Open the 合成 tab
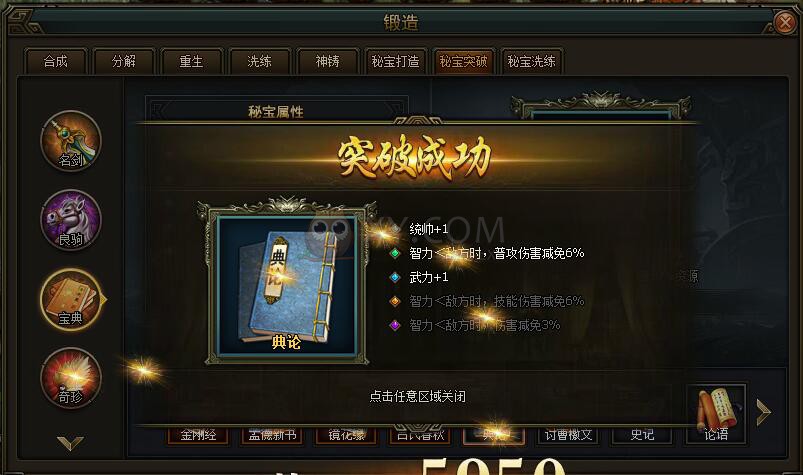The height and width of the screenshot is (475, 803). (56, 62)
